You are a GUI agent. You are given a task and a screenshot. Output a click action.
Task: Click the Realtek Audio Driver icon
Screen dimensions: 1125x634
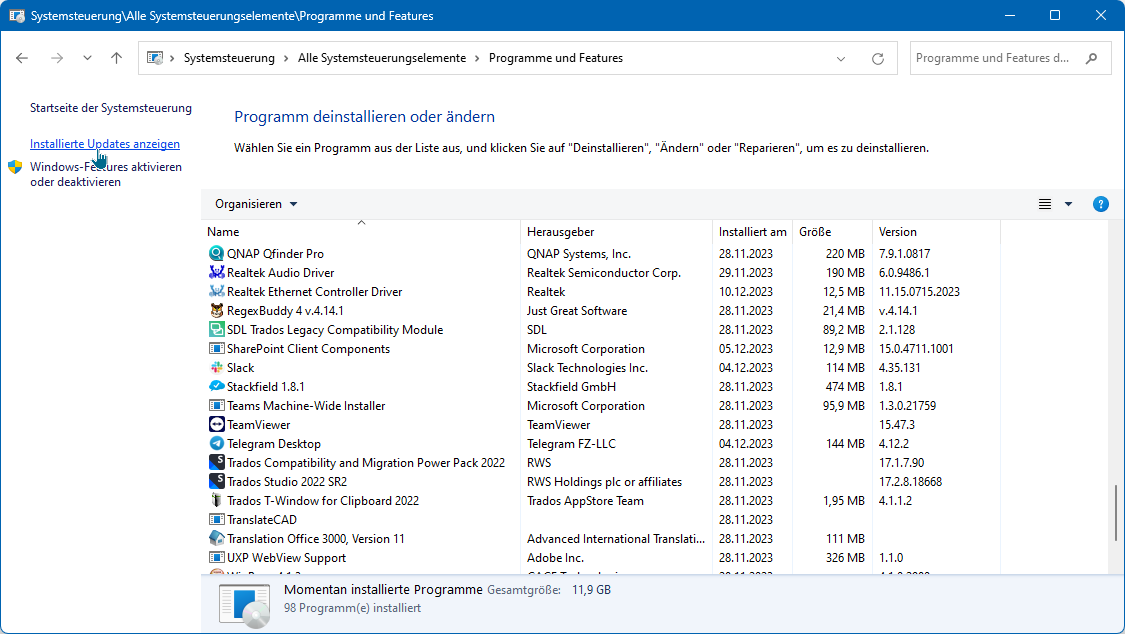tap(216, 273)
